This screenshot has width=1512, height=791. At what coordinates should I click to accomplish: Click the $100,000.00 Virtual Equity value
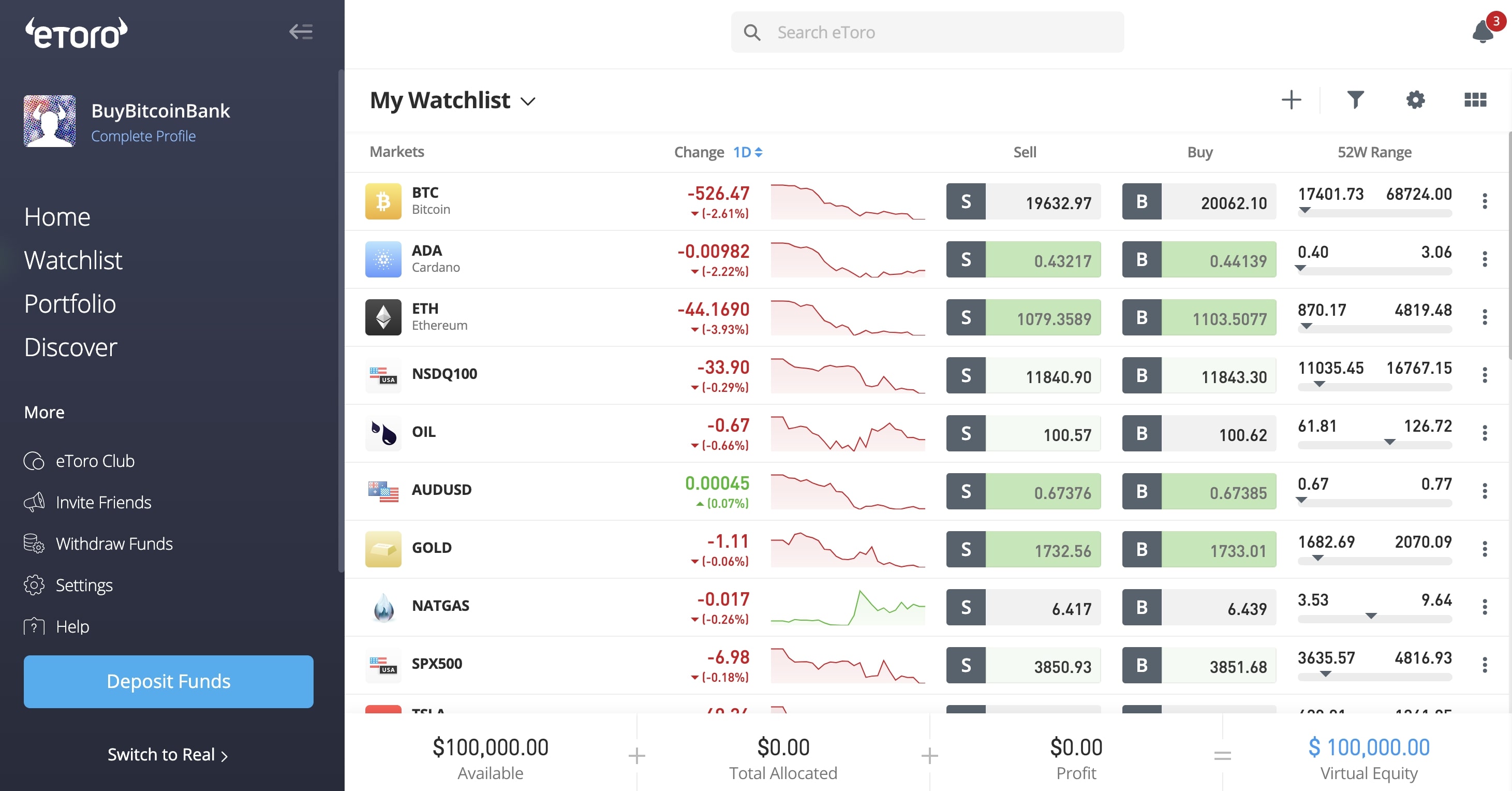tap(1368, 748)
